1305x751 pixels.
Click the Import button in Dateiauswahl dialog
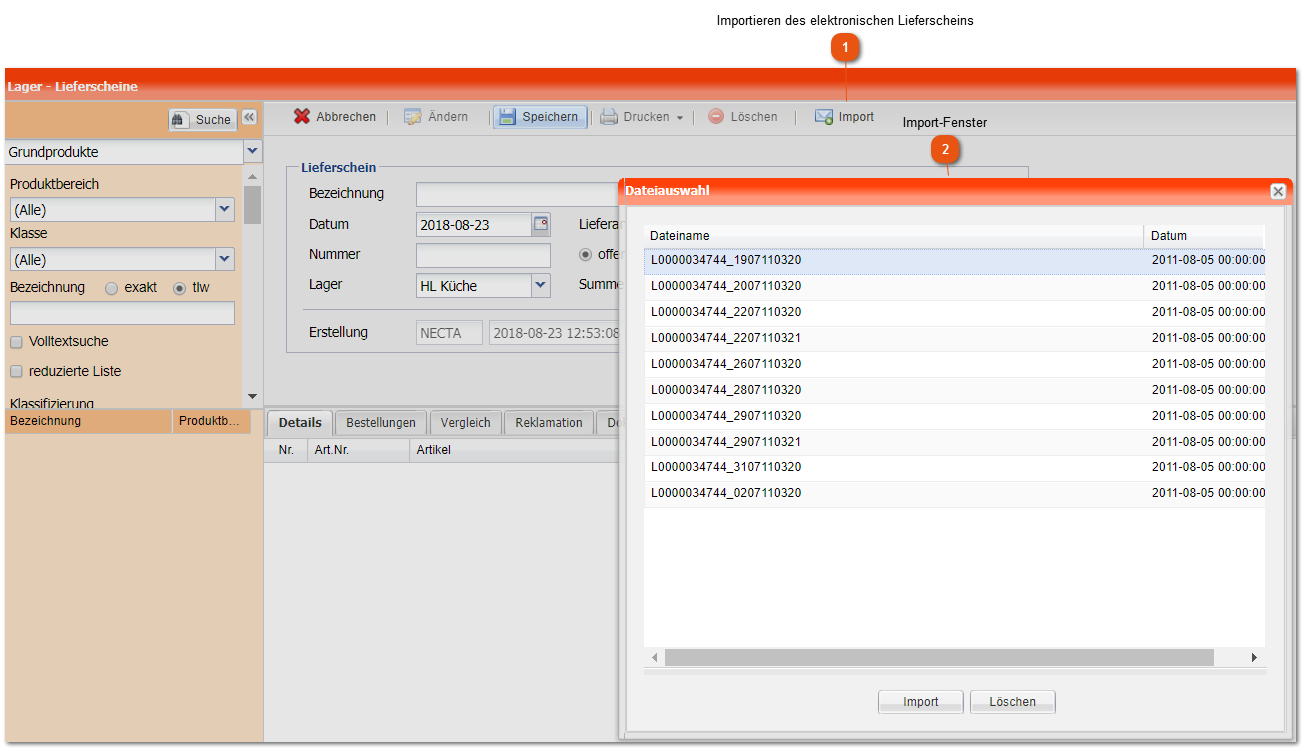[921, 702]
